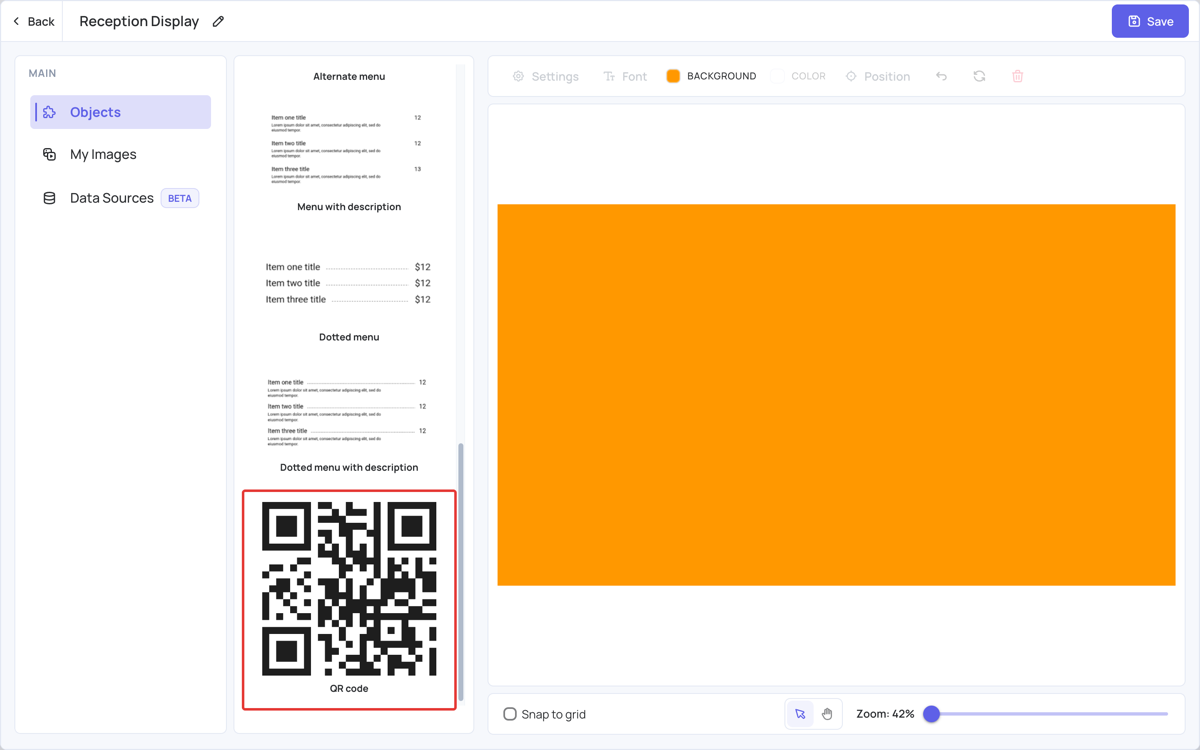Image resolution: width=1200 pixels, height=750 pixels.
Task: Add the QR code object
Action: [x=349, y=600]
